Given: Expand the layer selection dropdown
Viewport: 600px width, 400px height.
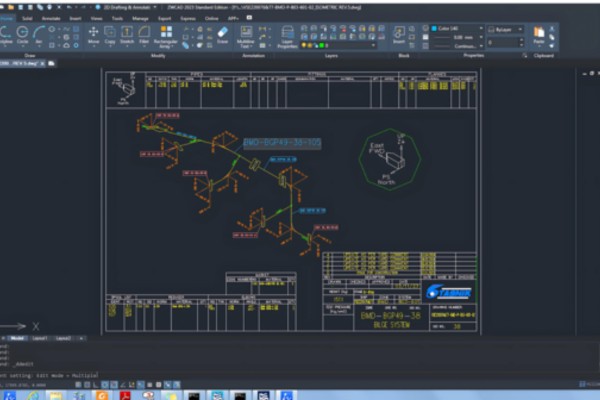Looking at the screenshot, I should coord(345,45).
